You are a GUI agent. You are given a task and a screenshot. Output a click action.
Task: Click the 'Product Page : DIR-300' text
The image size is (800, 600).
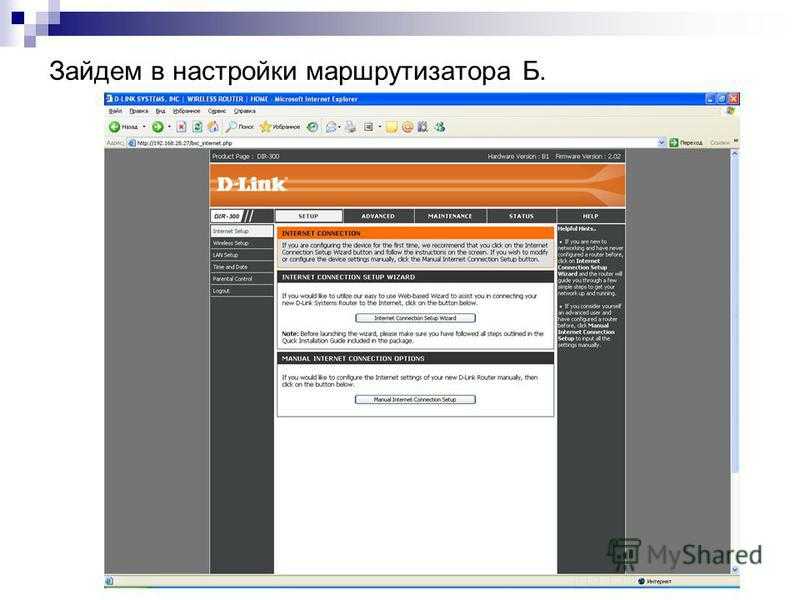click(246, 157)
